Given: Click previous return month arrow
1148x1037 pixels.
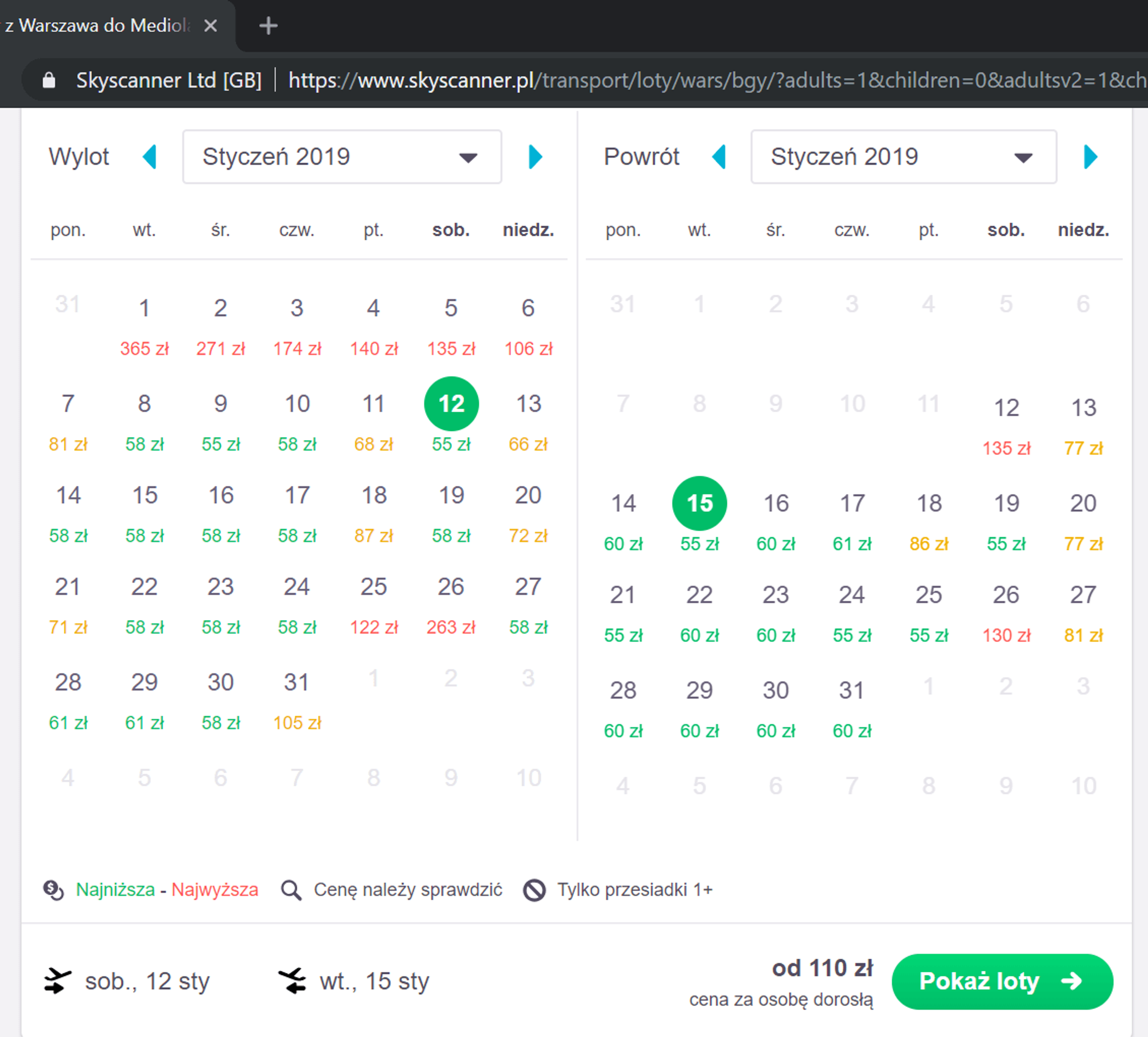Looking at the screenshot, I should (x=719, y=157).
